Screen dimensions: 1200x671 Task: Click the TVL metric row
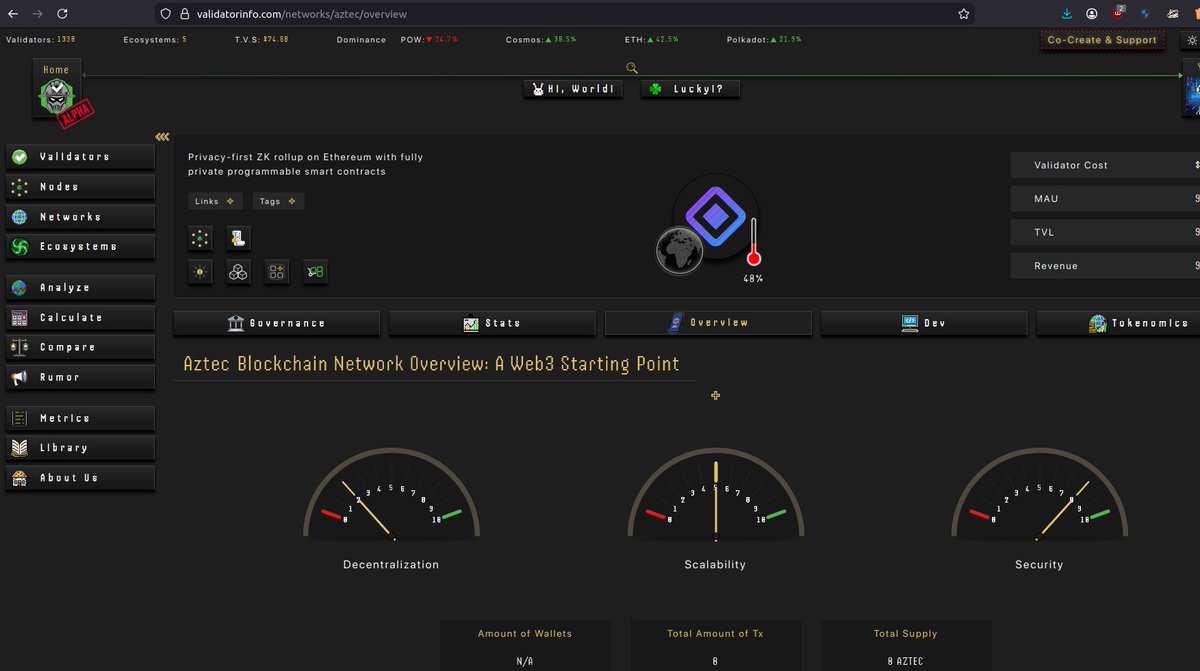pyautogui.click(x=1105, y=232)
